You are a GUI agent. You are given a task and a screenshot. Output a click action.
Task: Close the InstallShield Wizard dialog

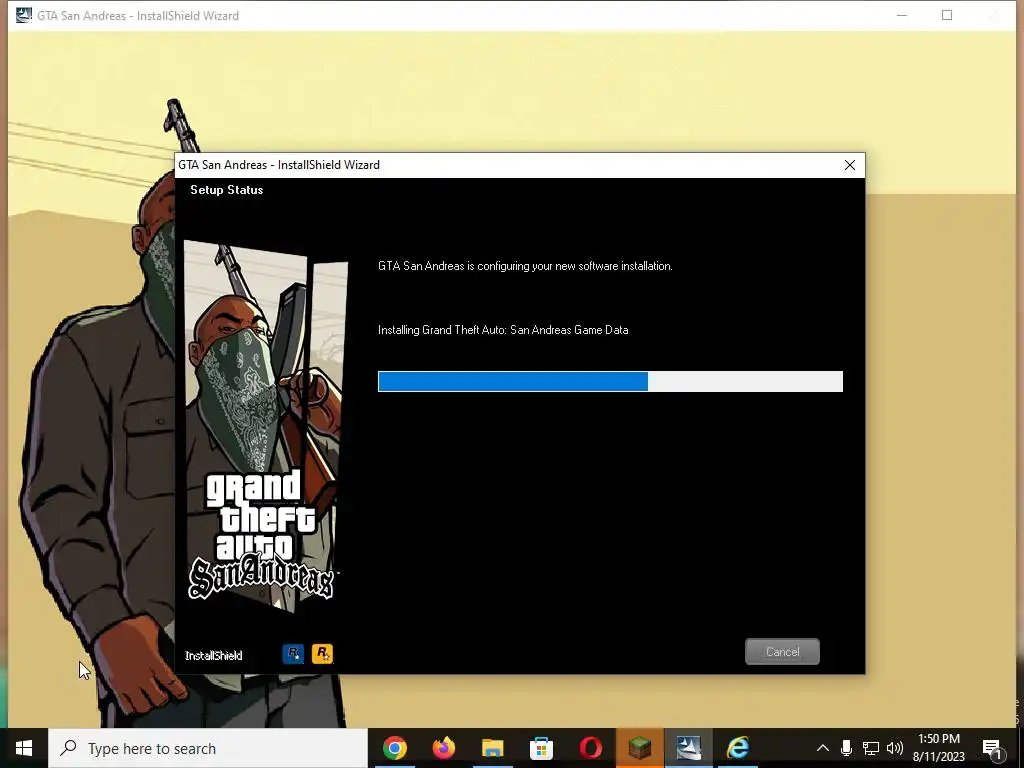(850, 165)
